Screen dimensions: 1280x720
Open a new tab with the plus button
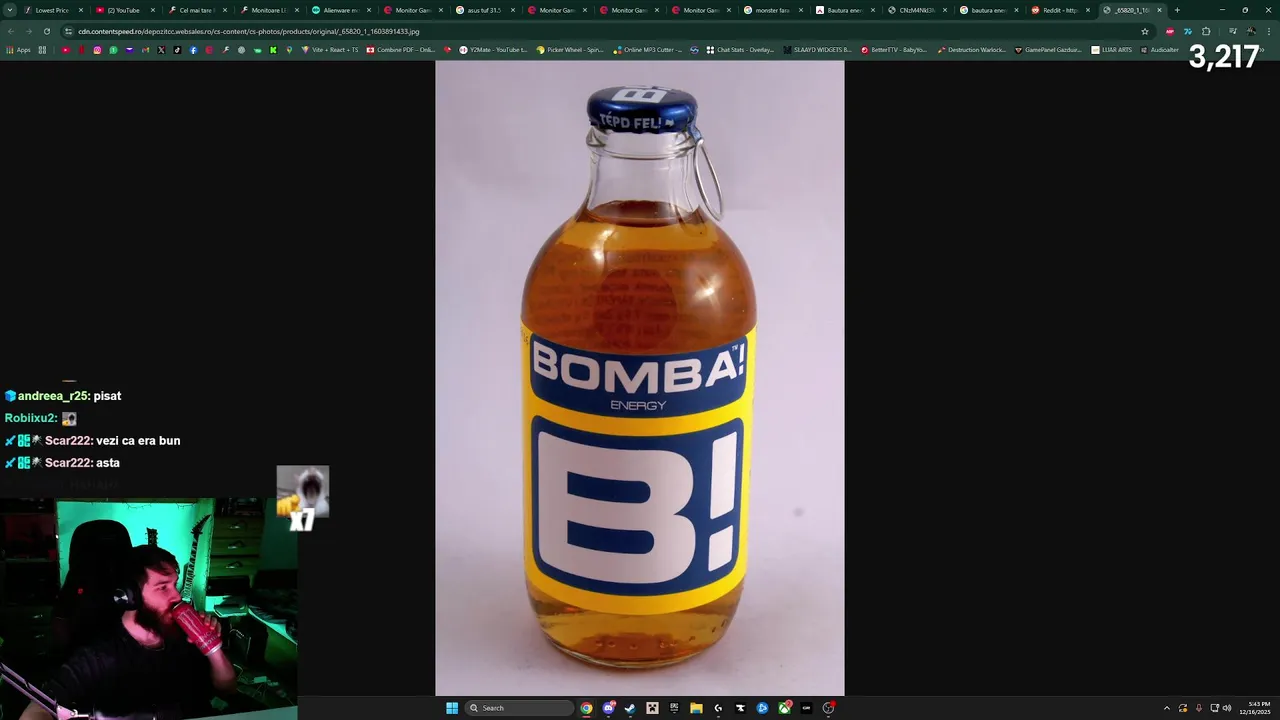[1177, 10]
